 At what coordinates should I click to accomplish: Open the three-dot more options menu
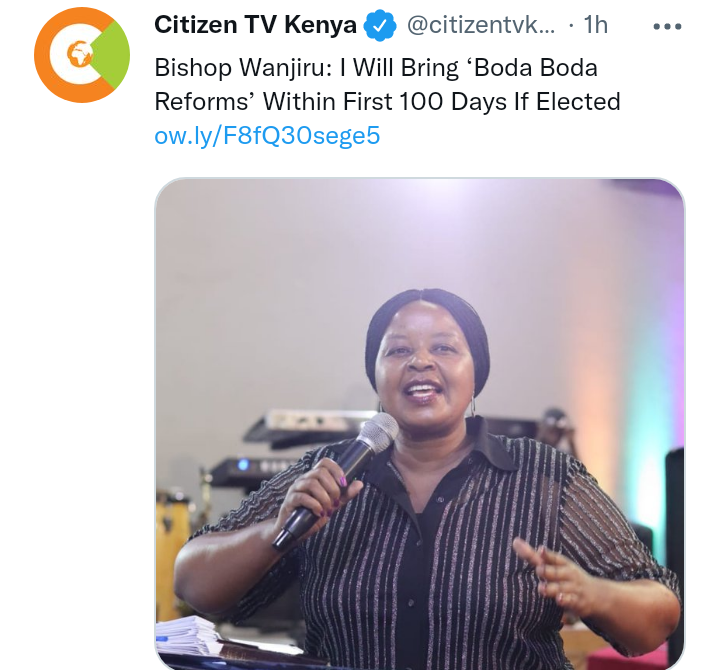point(667,27)
